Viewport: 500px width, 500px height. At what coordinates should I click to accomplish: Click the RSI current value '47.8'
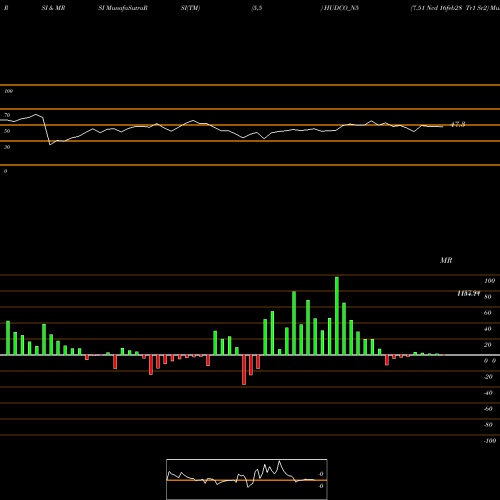point(458,125)
